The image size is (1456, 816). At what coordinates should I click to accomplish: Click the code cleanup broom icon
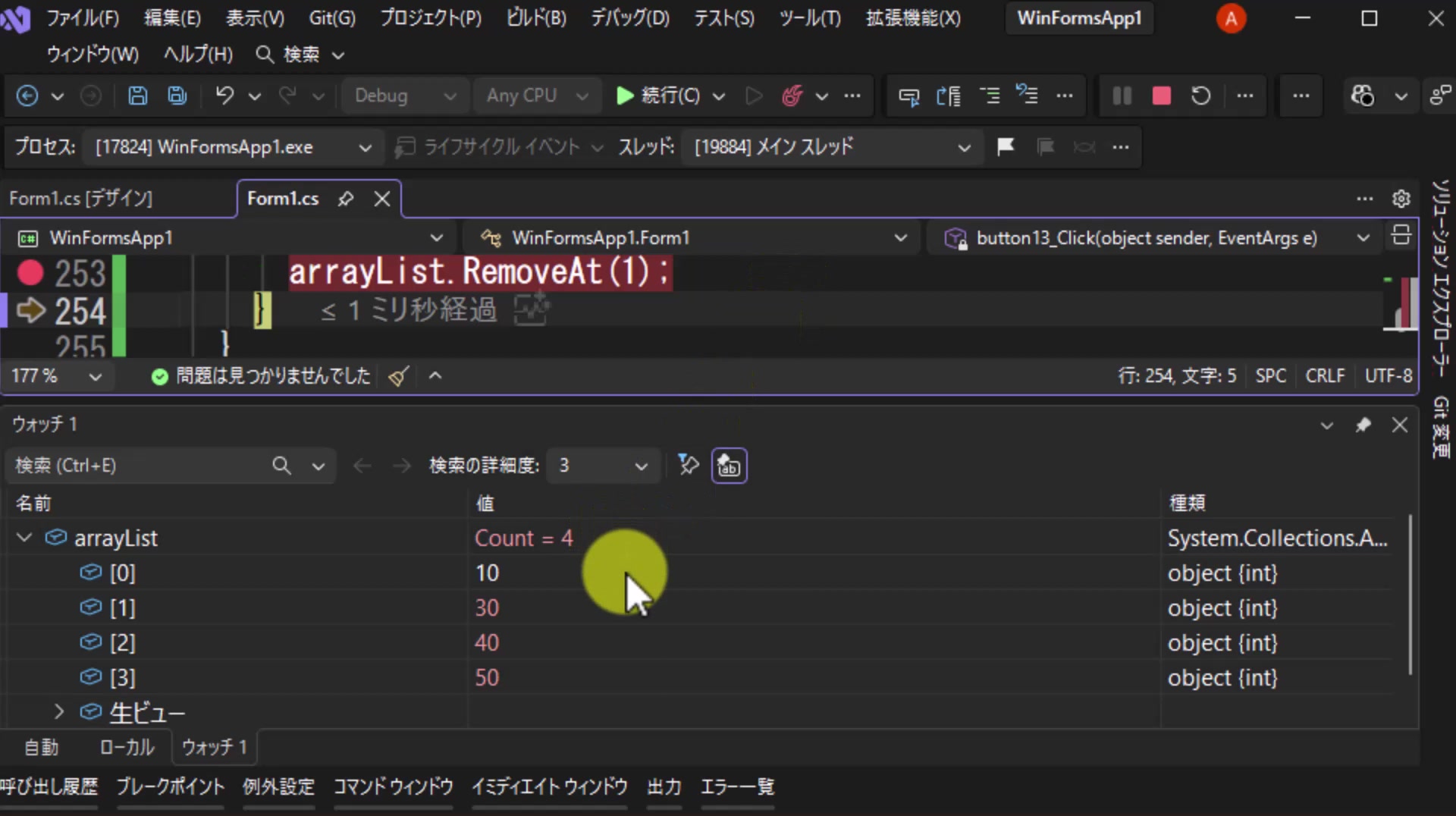pyautogui.click(x=398, y=376)
